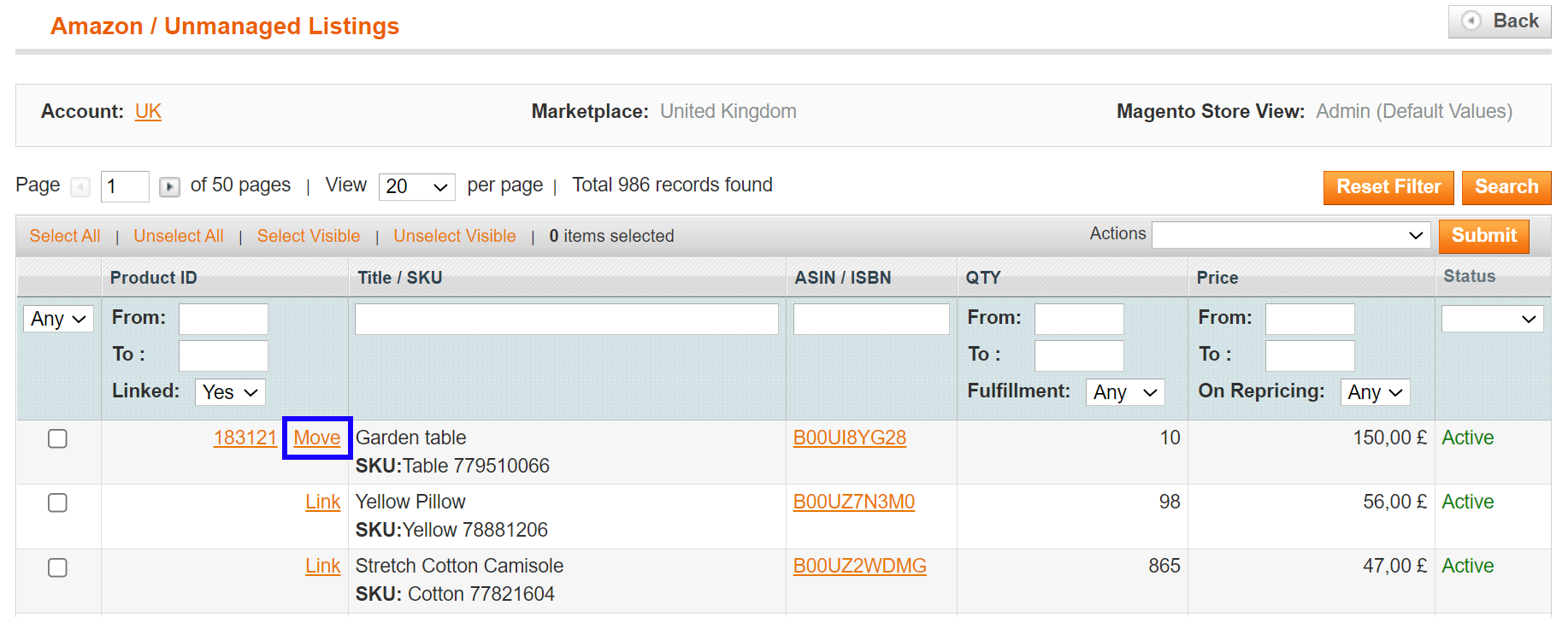Click Select Visible link
The width and height of the screenshot is (1568, 617).
309,237
